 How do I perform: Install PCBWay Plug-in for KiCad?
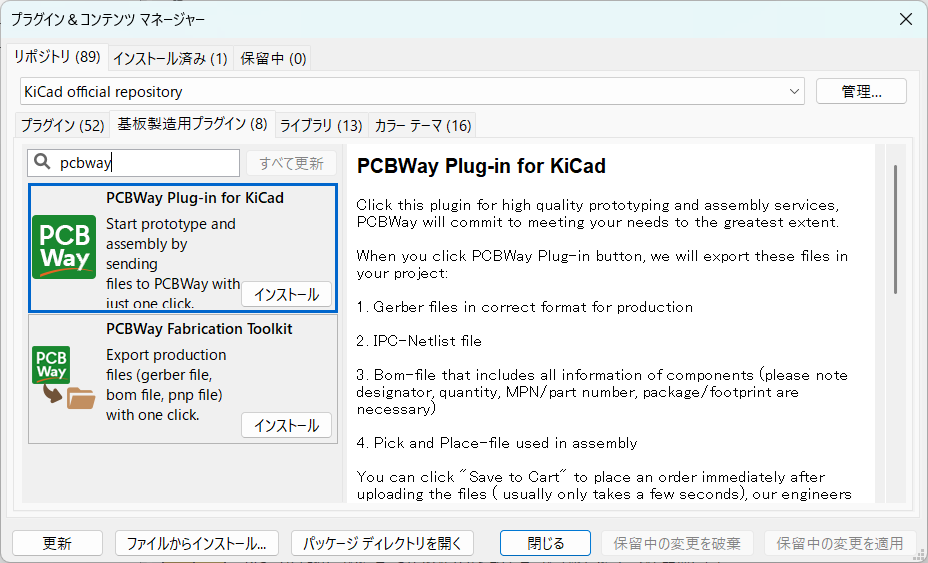point(286,294)
